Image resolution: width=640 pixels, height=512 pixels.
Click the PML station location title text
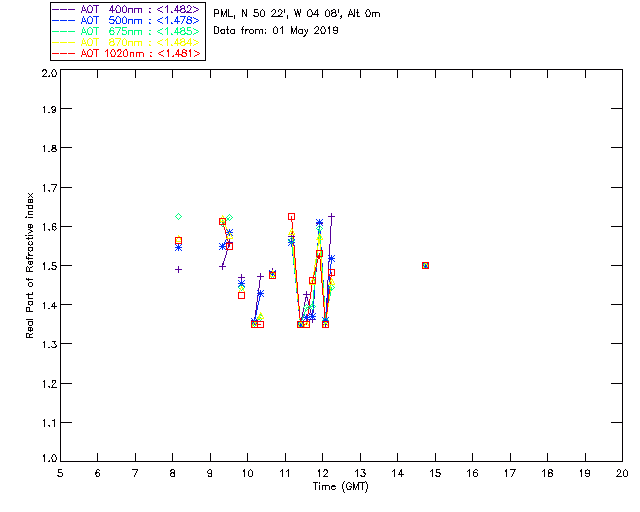coord(297,13)
